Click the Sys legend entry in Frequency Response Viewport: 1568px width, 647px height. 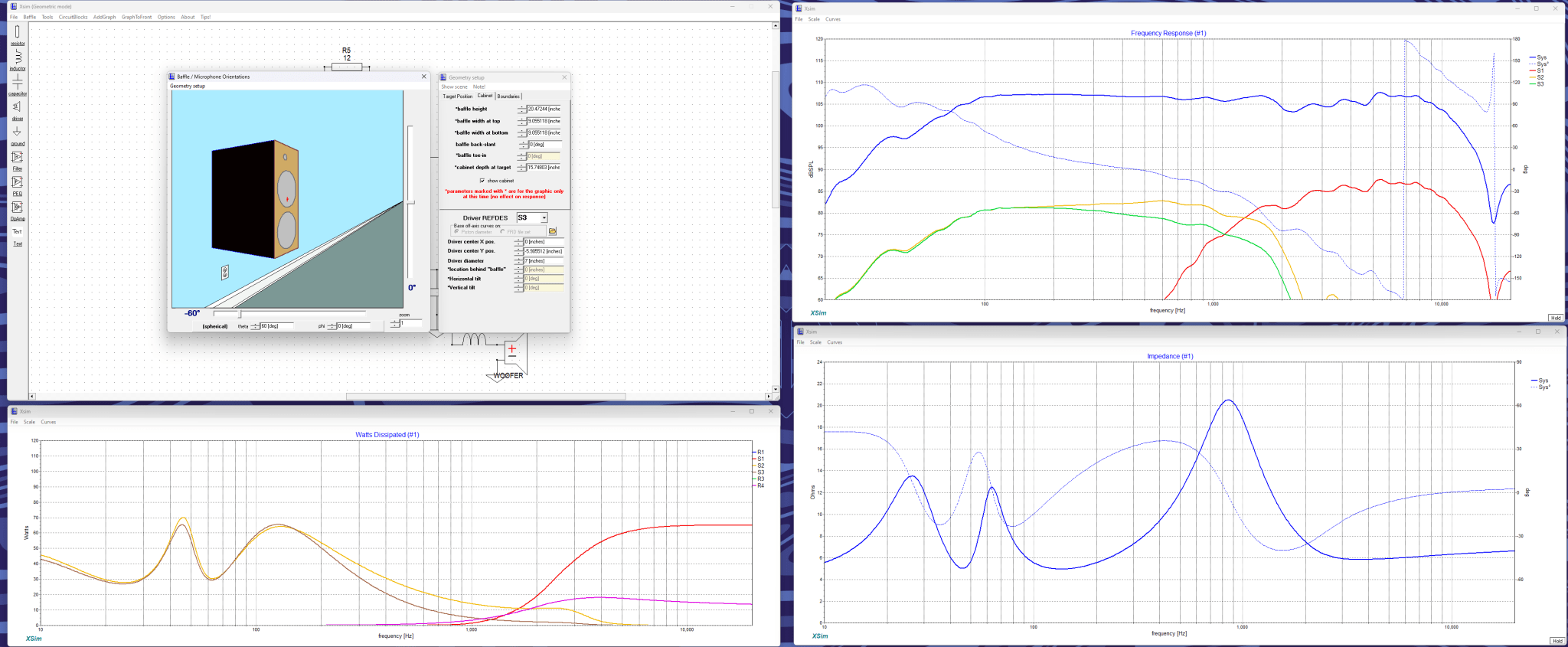pyautogui.click(x=1538, y=57)
